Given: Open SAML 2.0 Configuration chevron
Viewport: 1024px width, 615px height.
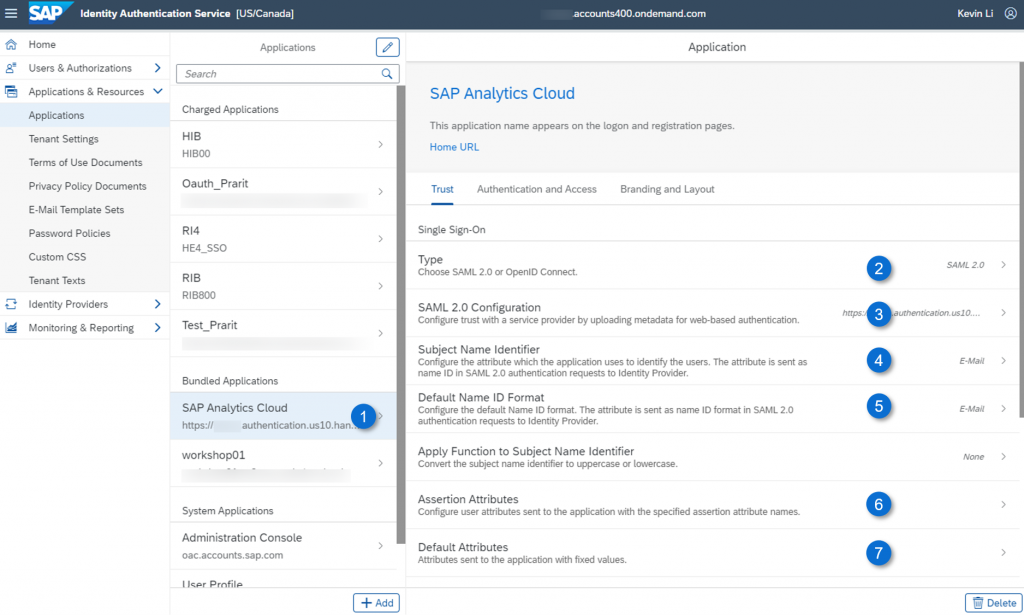Looking at the screenshot, I should 1003,313.
